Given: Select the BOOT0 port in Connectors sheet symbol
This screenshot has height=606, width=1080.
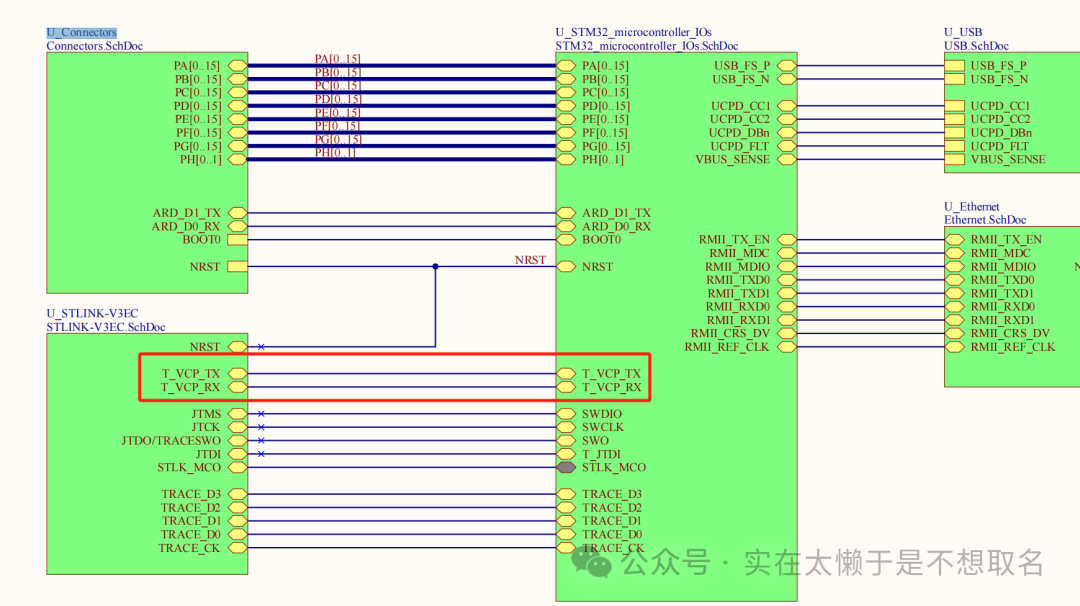Looking at the screenshot, I should [x=237, y=240].
